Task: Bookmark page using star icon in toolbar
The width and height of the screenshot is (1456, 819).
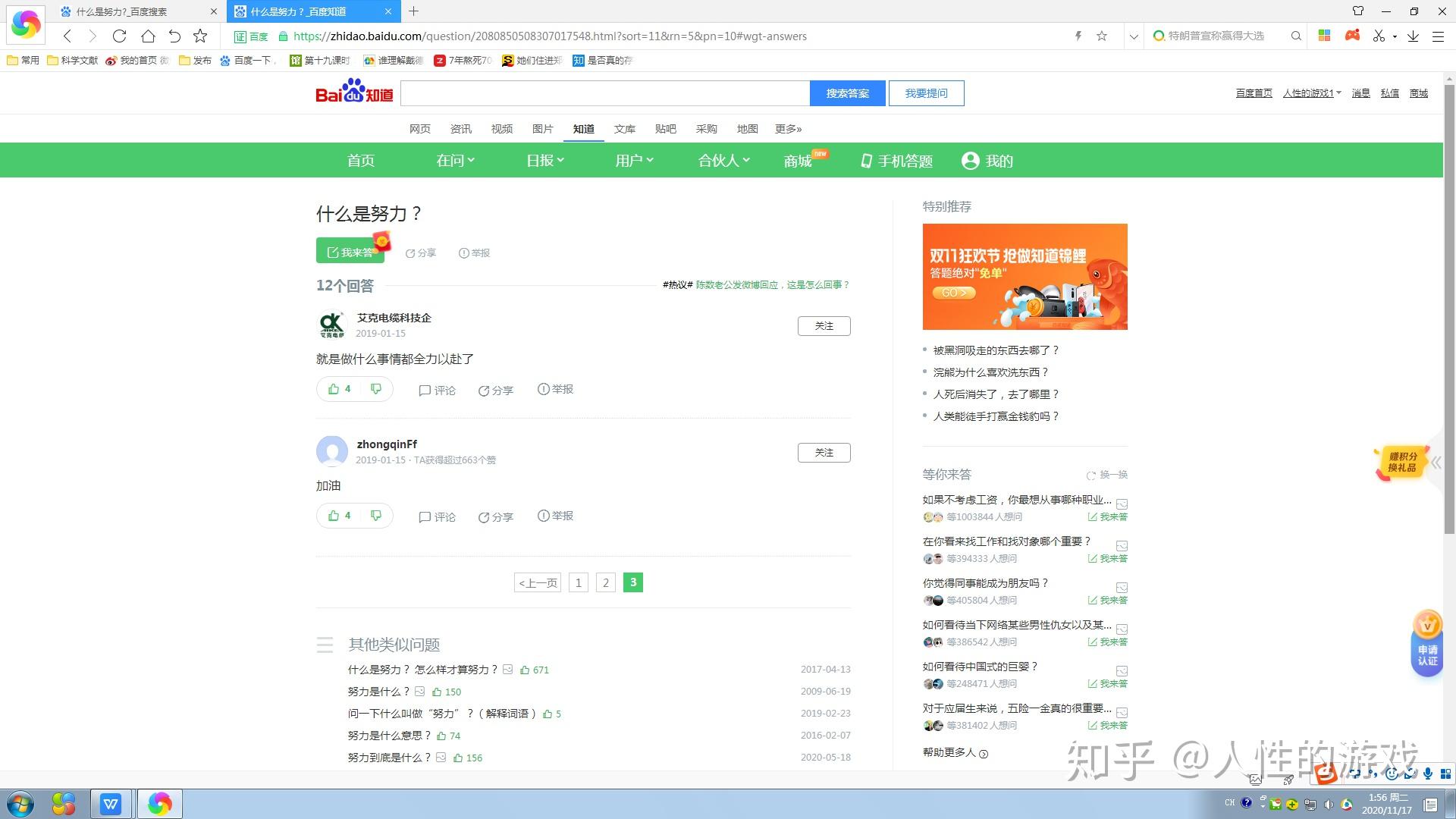Action: coord(200,36)
